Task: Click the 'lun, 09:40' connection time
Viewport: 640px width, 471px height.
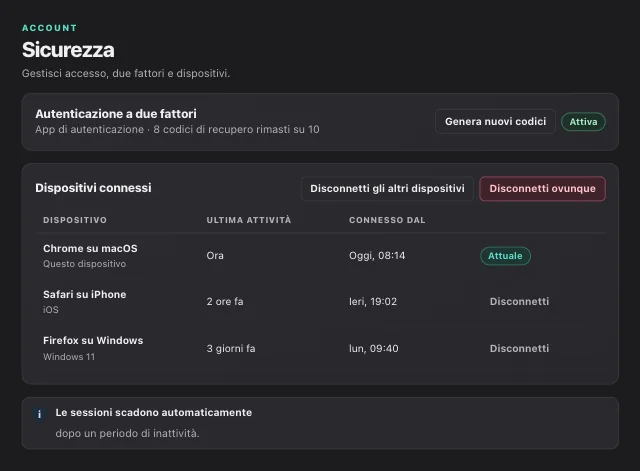Action: (x=373, y=349)
